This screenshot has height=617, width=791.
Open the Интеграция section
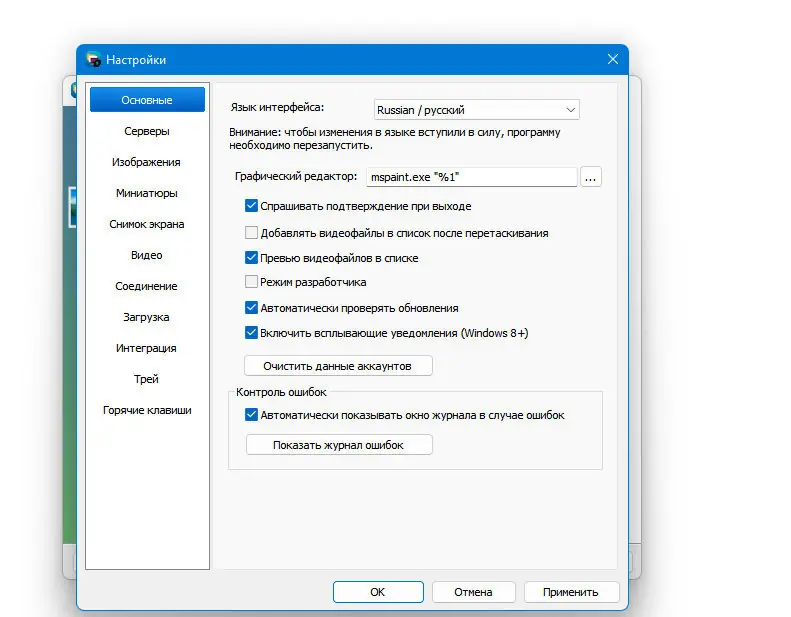pyautogui.click(x=147, y=348)
